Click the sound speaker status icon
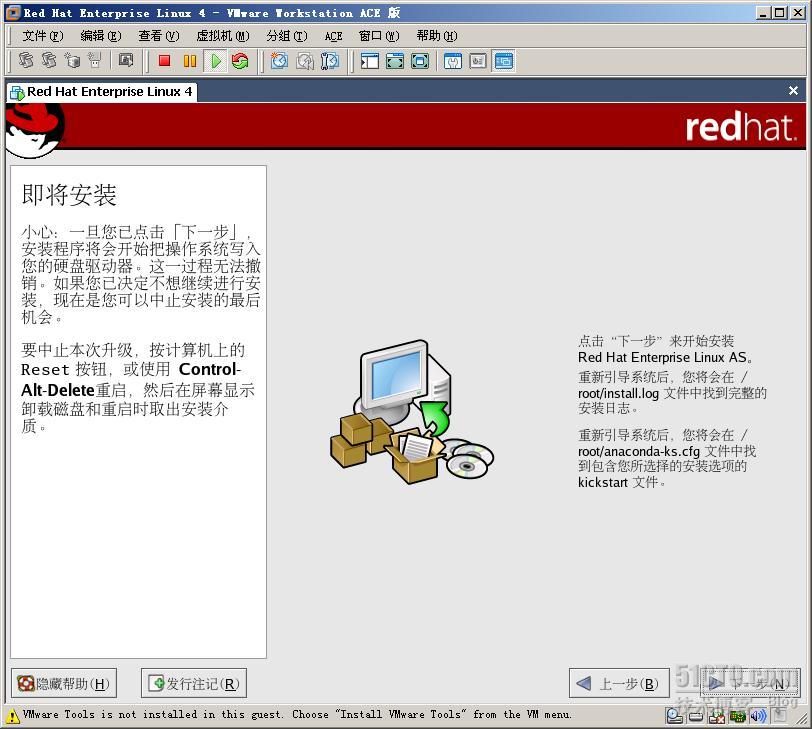812x729 pixels. pyautogui.click(x=758, y=716)
